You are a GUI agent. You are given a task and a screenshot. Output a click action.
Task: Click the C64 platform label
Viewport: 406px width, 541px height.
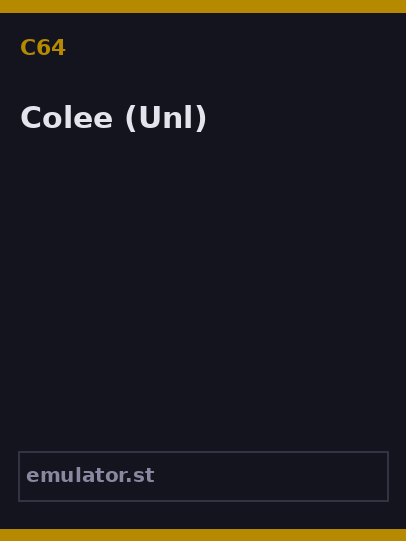[43, 48]
